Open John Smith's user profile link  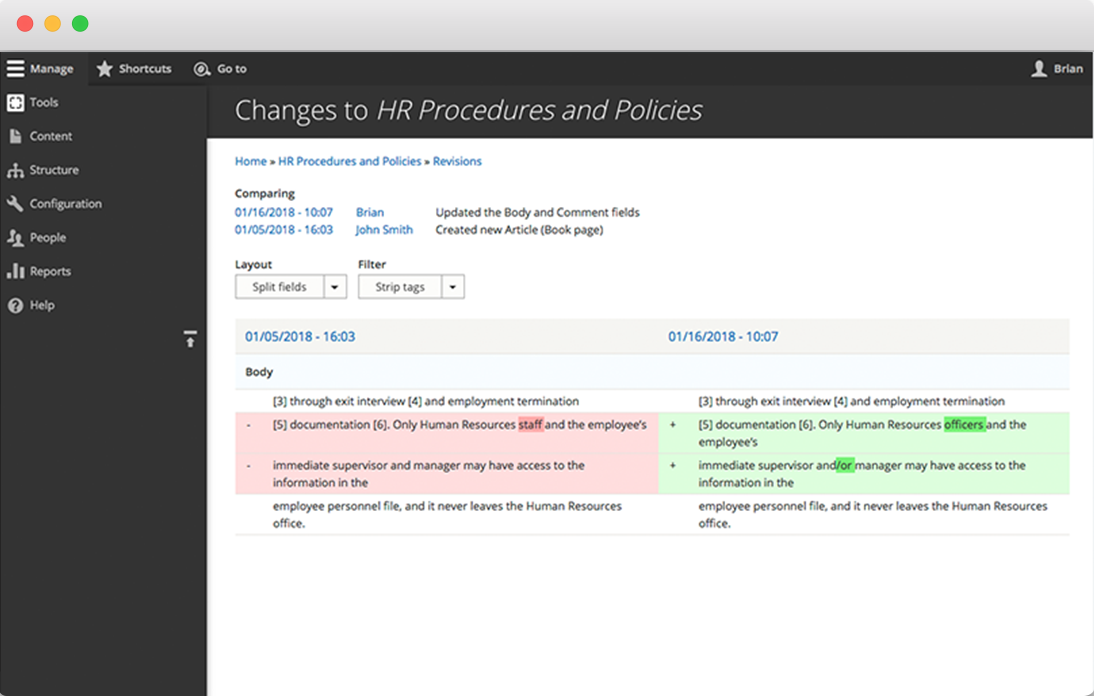384,229
